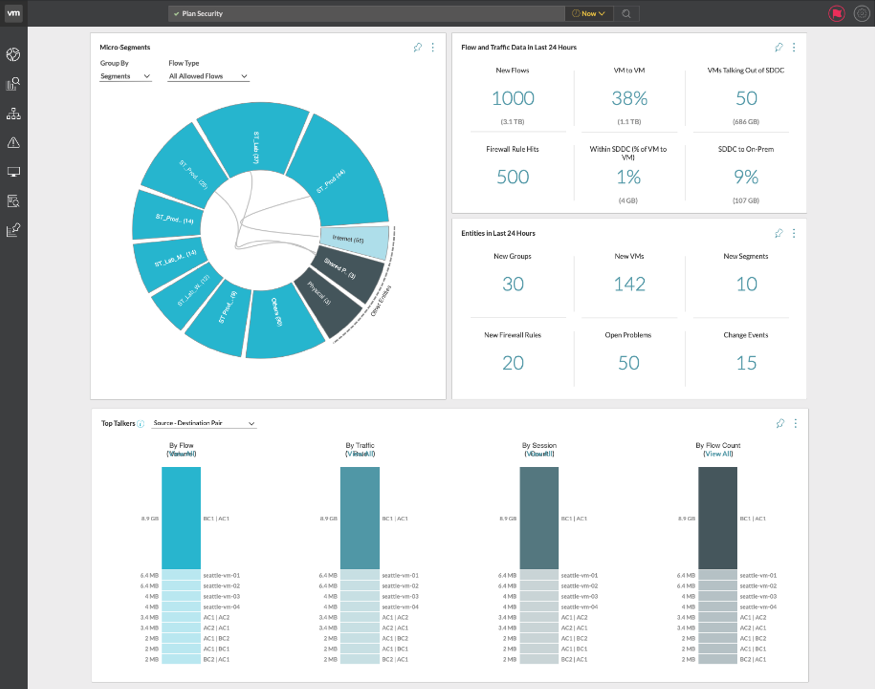
Task: Open Top Talkers widget more options menu
Action: 795,423
